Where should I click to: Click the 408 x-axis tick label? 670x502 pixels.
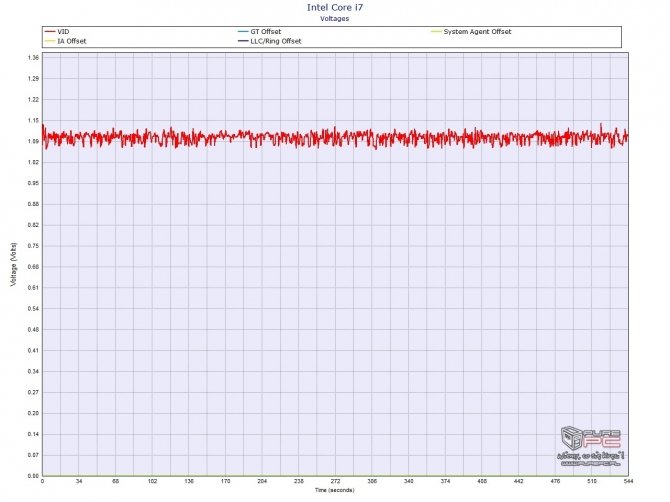[x=482, y=481]
